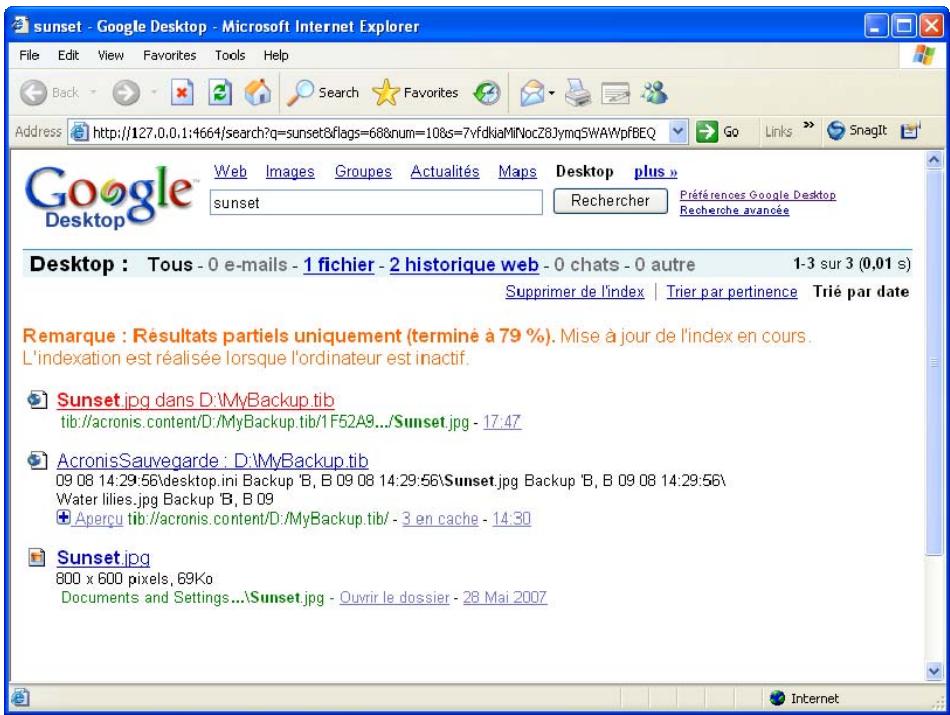Open the File menu
The width and height of the screenshot is (950, 715).
point(29,55)
